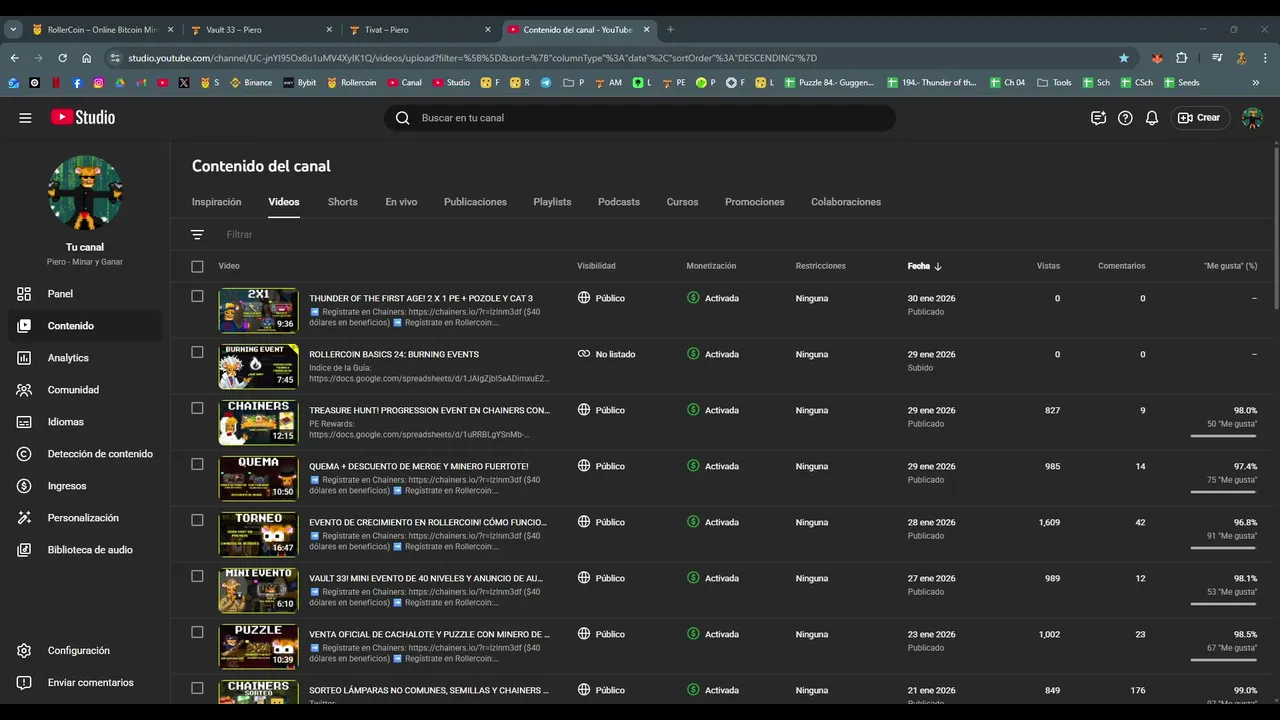1280x720 pixels.
Task: Click monetization icon of THUNDER OF THE FIRST AGE
Action: (693, 298)
